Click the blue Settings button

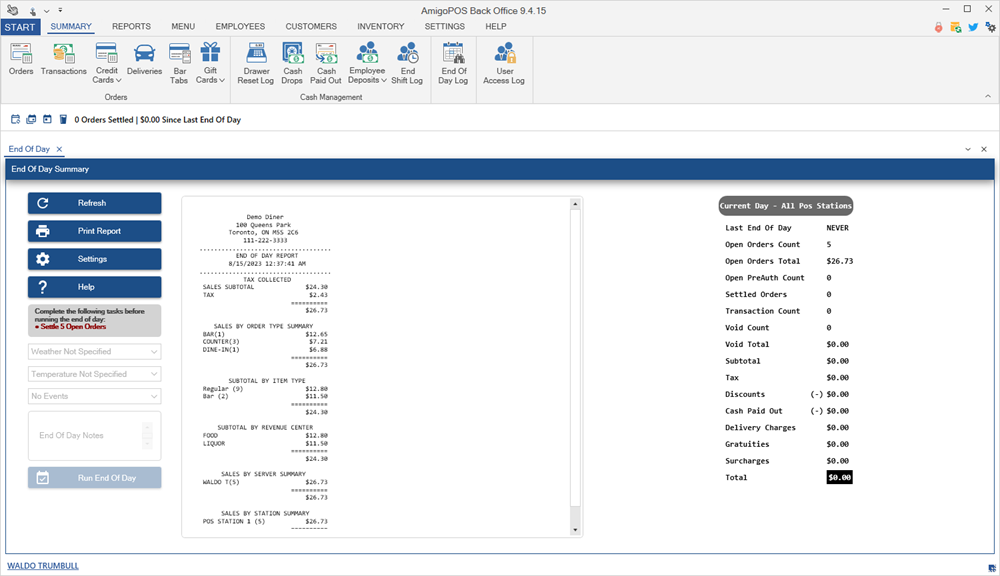click(x=94, y=259)
